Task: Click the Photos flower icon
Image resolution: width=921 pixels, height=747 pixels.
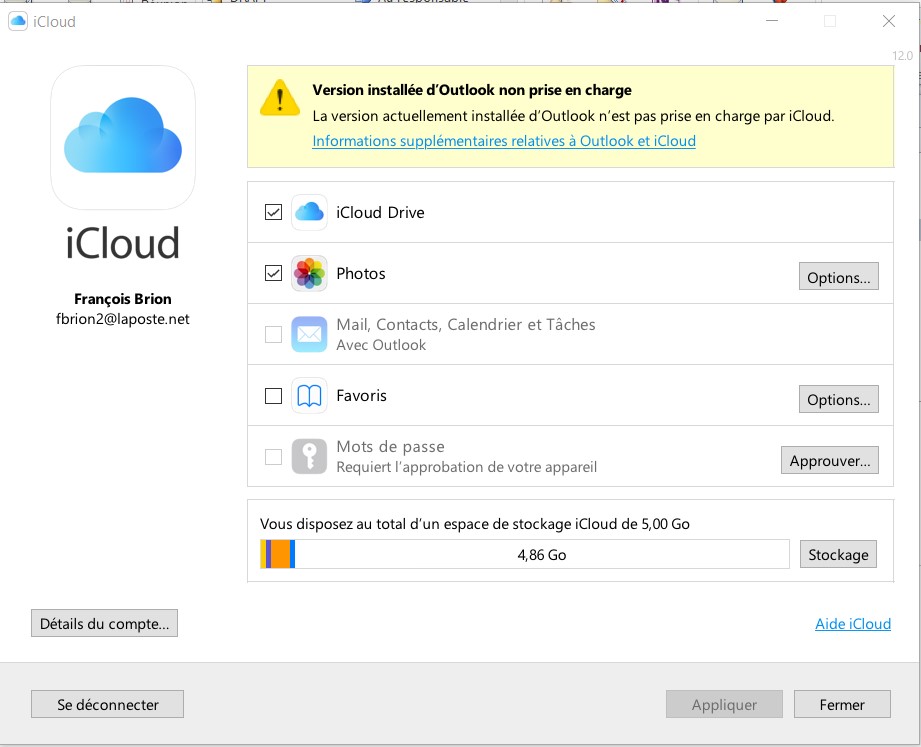Action: coord(309,273)
